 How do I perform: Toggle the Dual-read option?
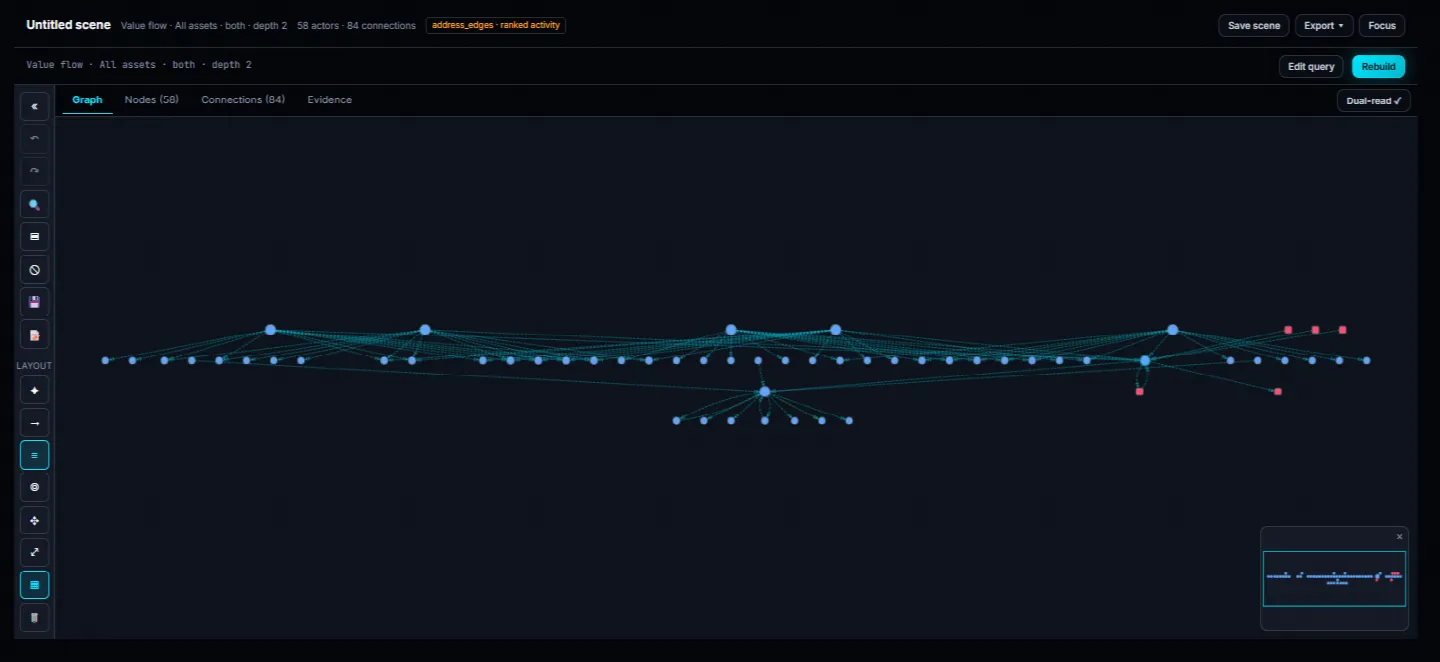click(x=1373, y=101)
